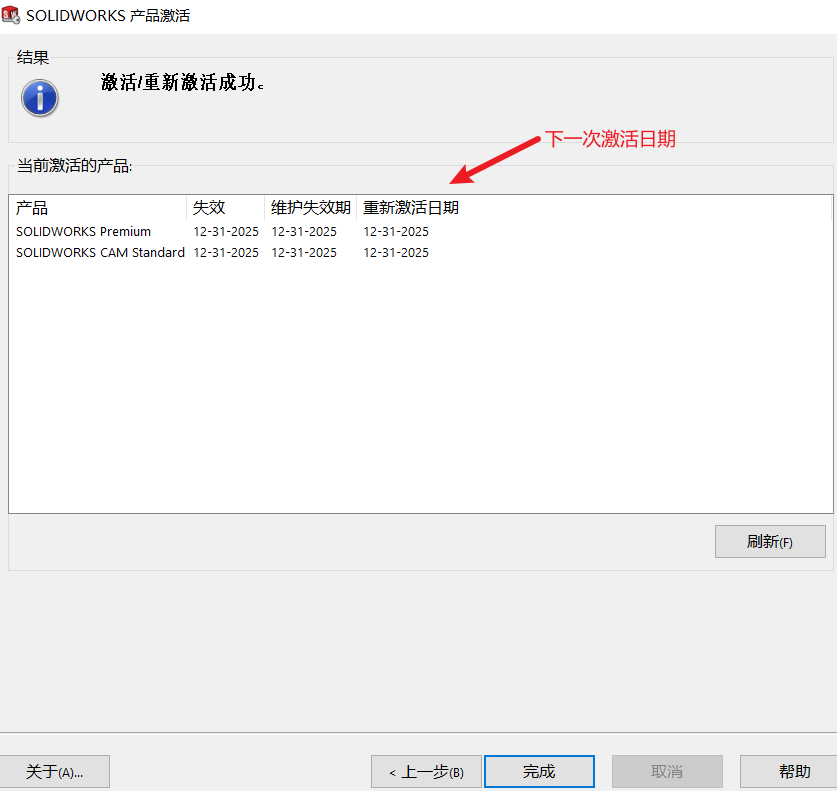Open the 关于(A) about dialog
Viewport: 837px width, 791px height.
(55, 771)
